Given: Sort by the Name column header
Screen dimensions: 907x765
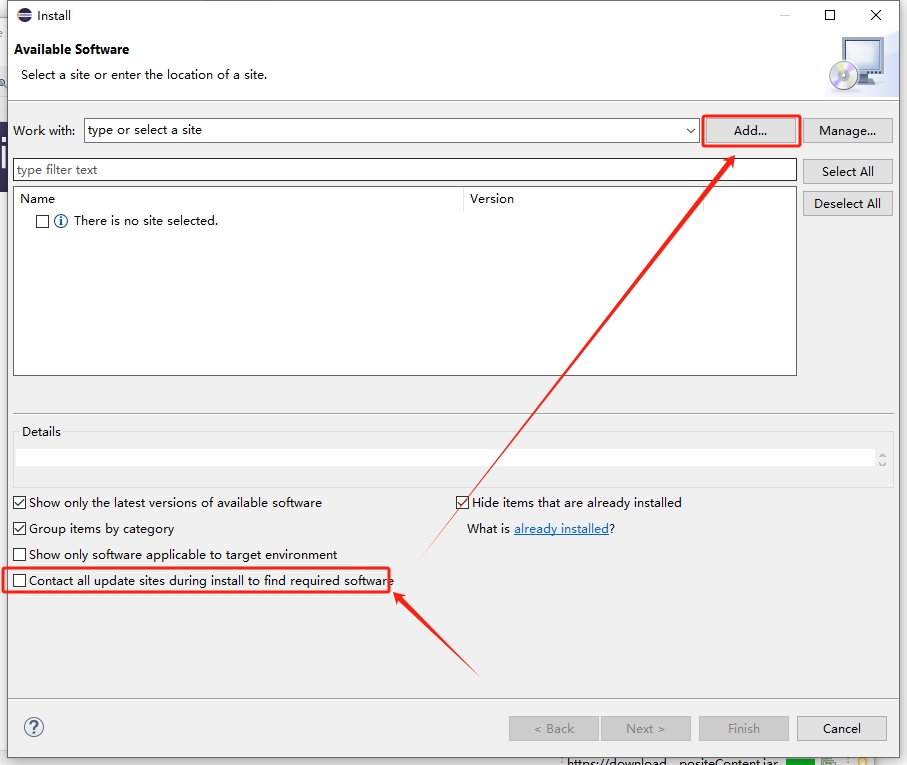Looking at the screenshot, I should [238, 199].
